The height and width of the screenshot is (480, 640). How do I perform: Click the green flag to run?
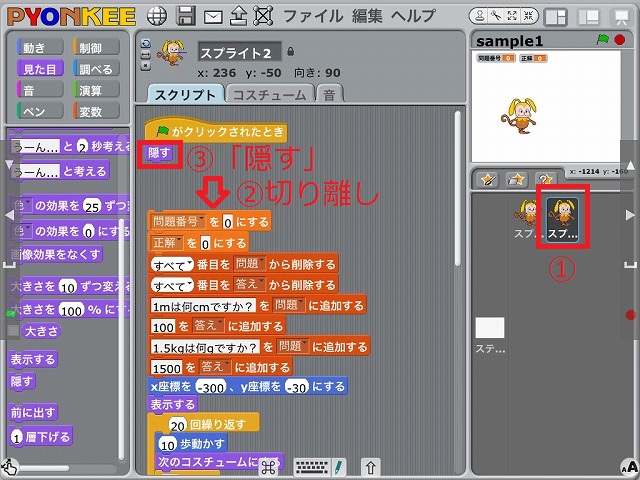click(x=602, y=40)
